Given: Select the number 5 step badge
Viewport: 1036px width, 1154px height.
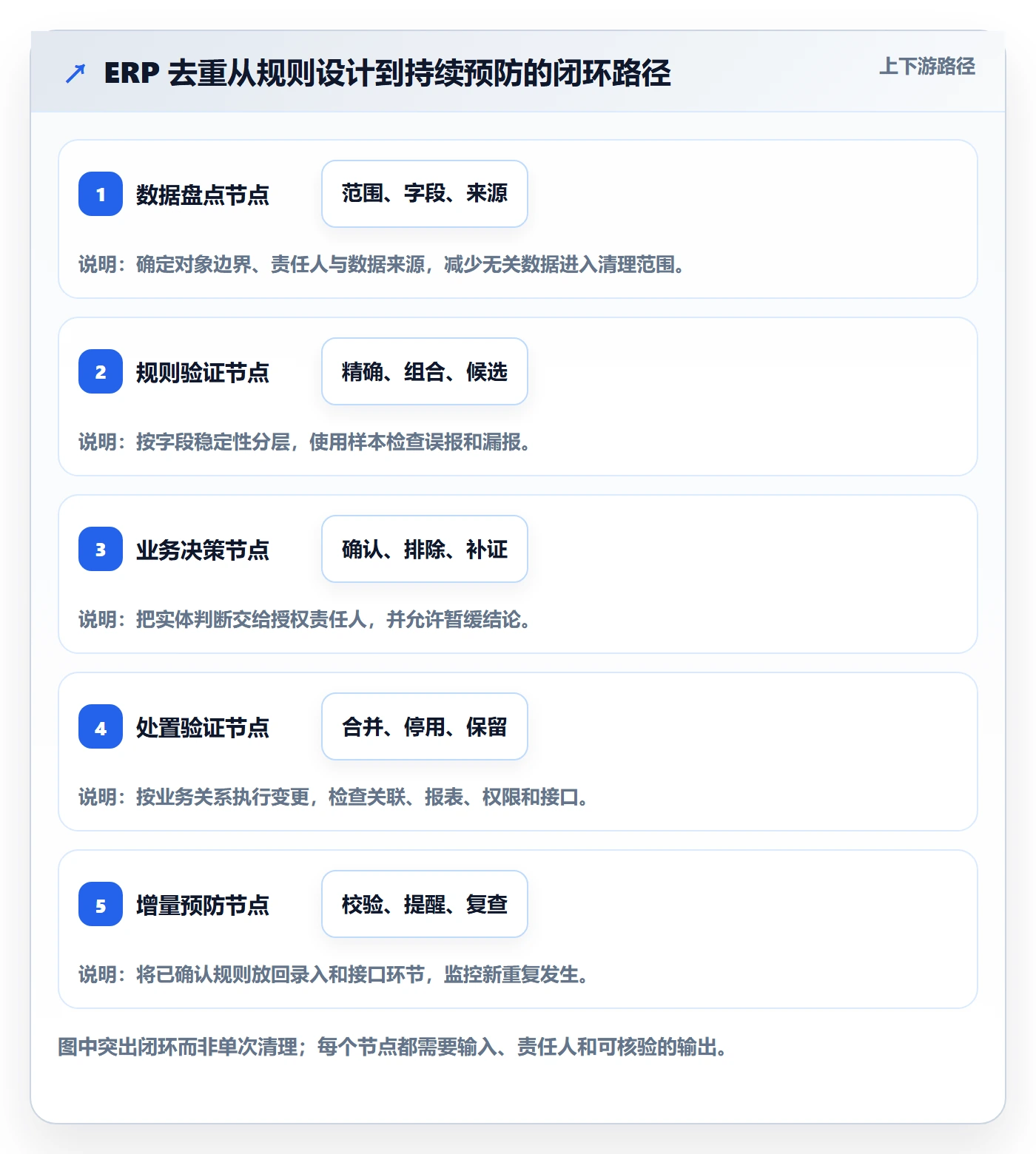Looking at the screenshot, I should [101, 904].
